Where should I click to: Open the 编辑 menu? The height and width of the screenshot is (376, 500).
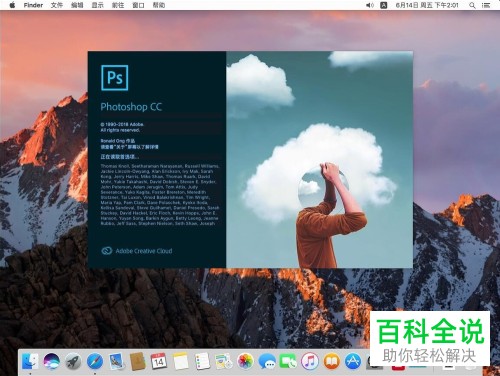click(x=77, y=5)
